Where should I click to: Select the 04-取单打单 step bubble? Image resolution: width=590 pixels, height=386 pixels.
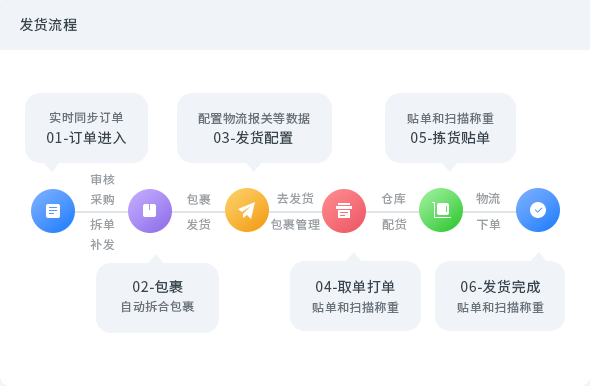[355, 296]
